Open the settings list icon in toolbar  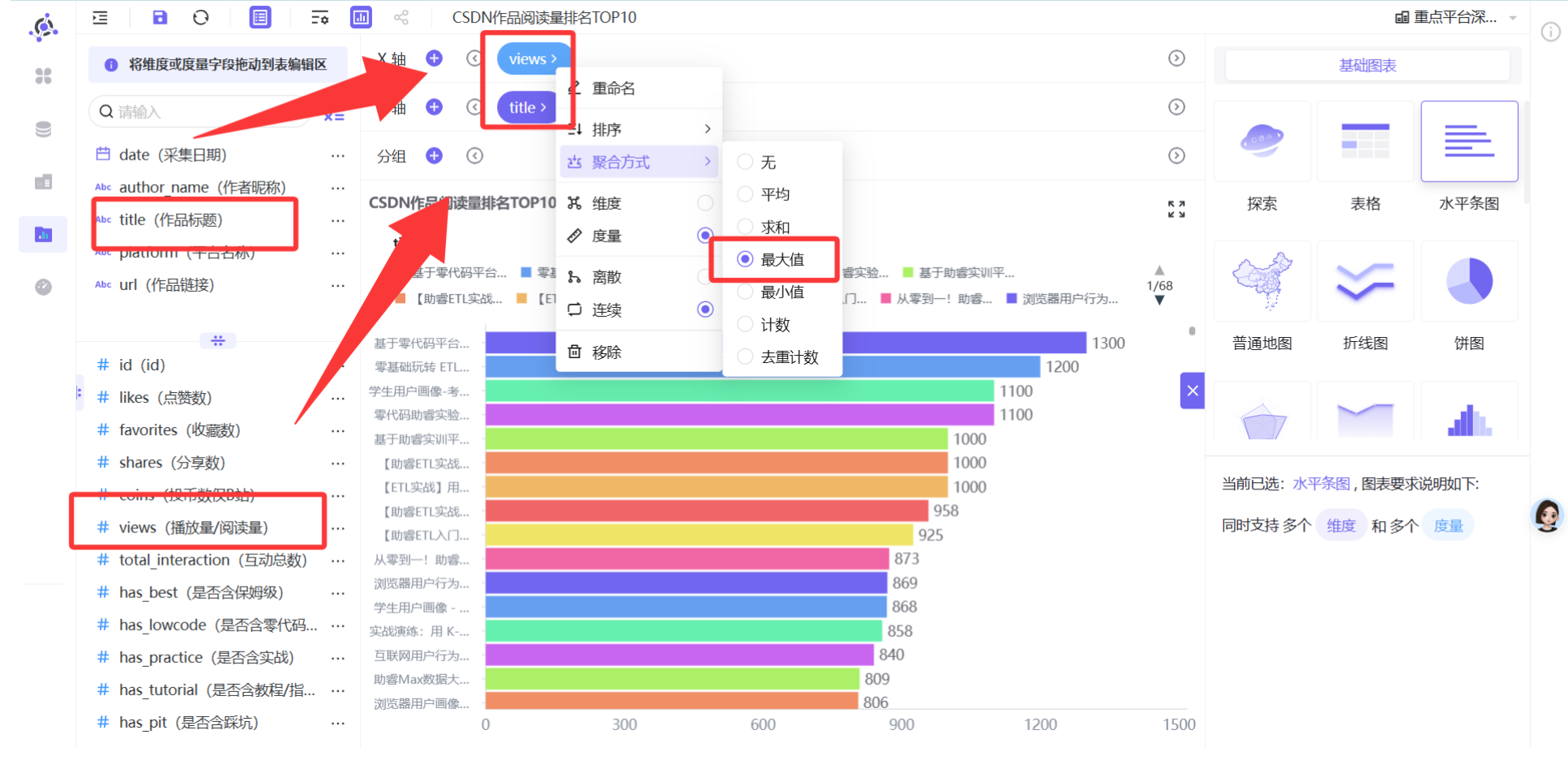[x=319, y=17]
